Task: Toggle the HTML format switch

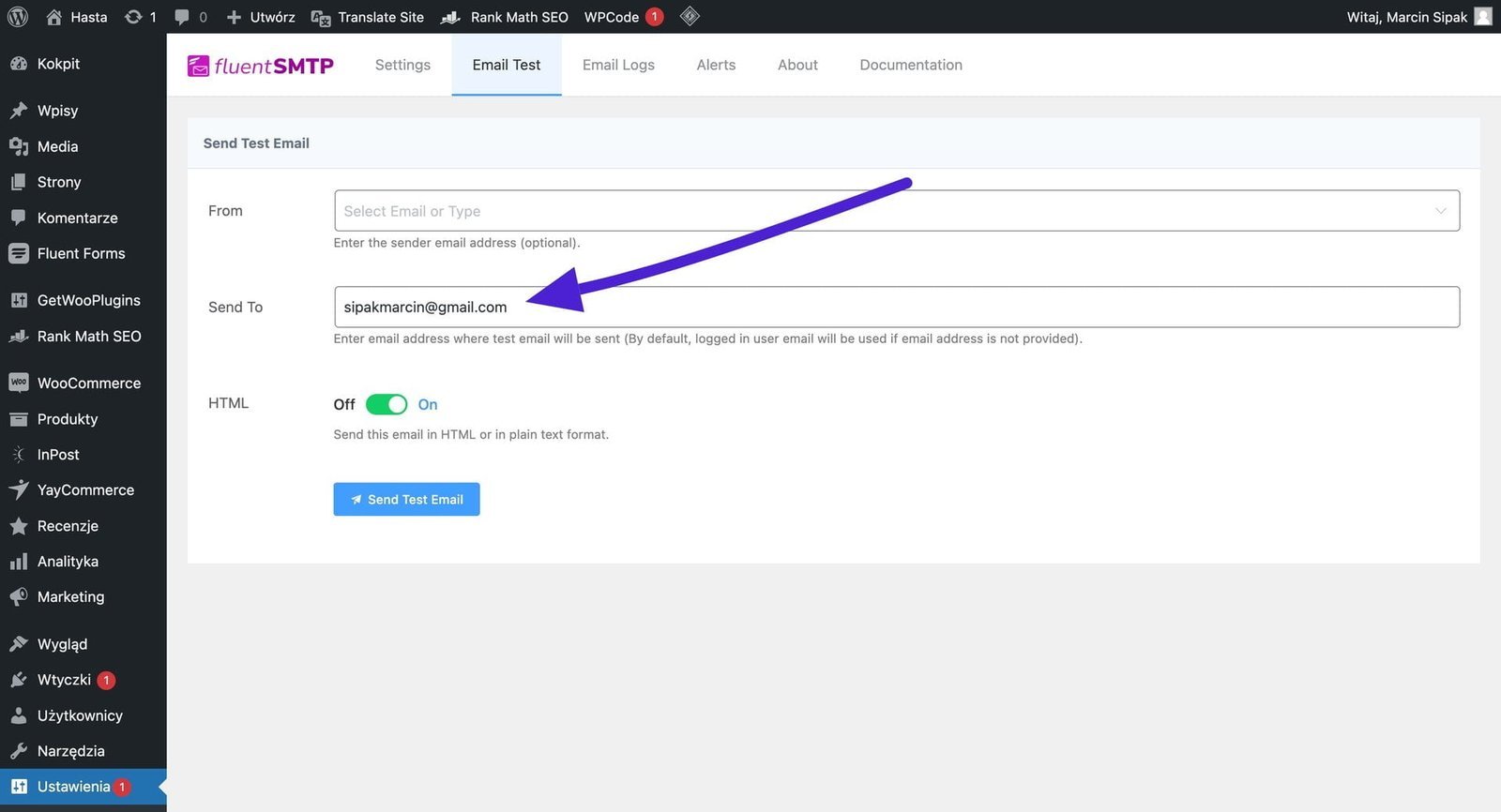Action: 387,404
